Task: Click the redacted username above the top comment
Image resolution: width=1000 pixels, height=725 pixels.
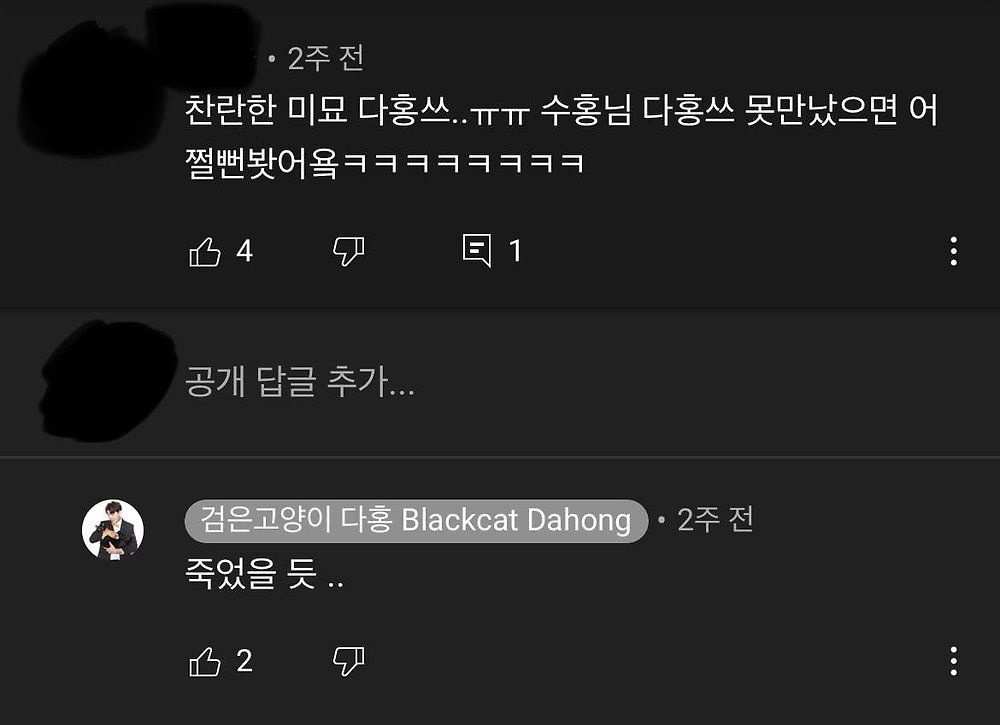Action: click(x=203, y=48)
